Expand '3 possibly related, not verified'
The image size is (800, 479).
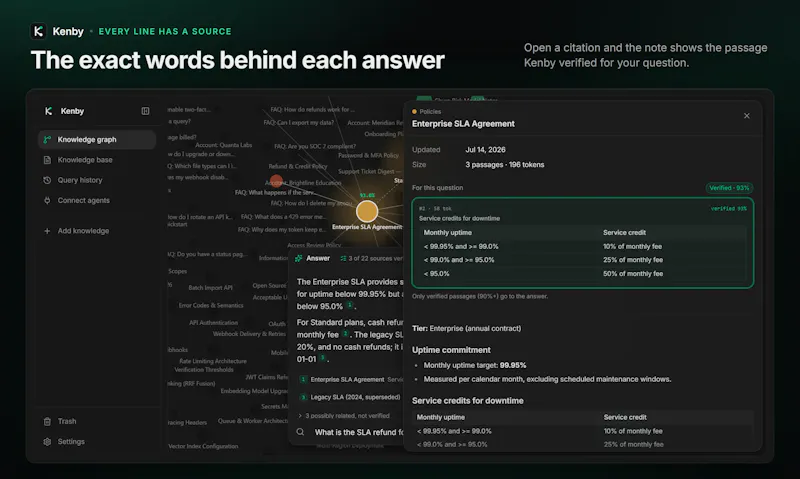tap(343, 416)
